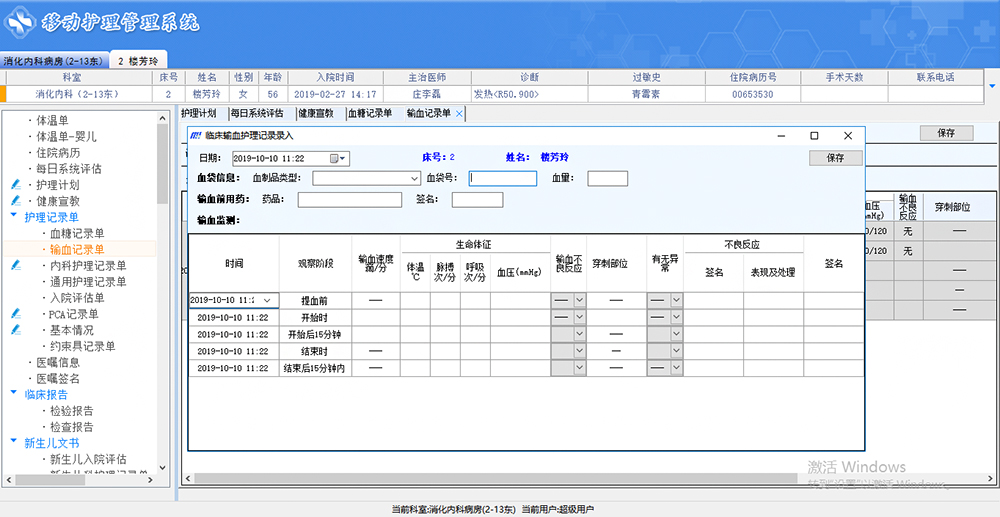This screenshot has width=1000, height=517.
Task: Select the 消化内科病房(2-13东) top tab
Action: point(54,61)
